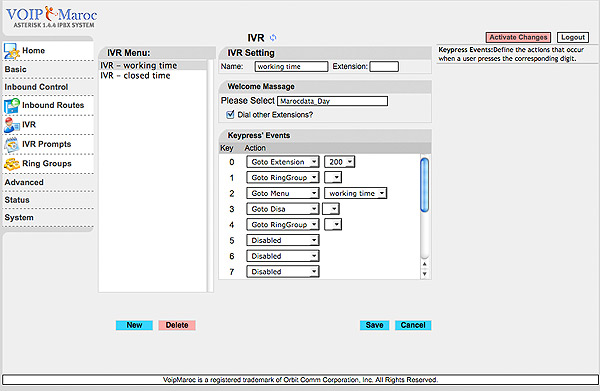Screen dimensions: 600x391
Task: Open ring group target dropdown for key 1
Action: tap(333, 178)
